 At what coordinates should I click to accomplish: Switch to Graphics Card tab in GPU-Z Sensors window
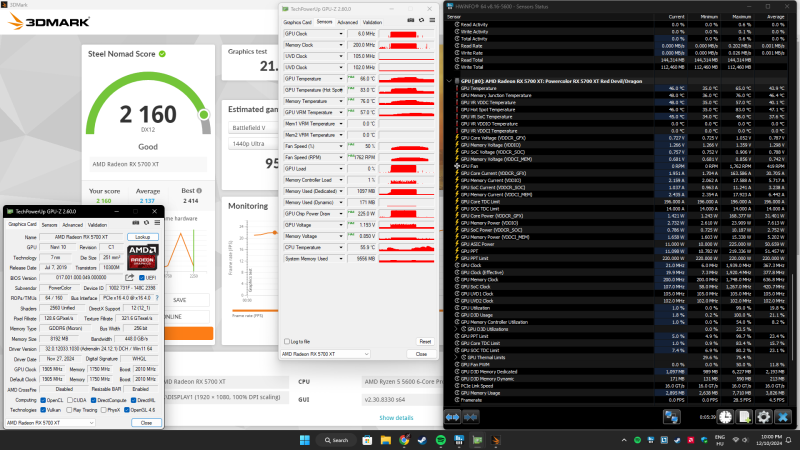tap(297, 22)
